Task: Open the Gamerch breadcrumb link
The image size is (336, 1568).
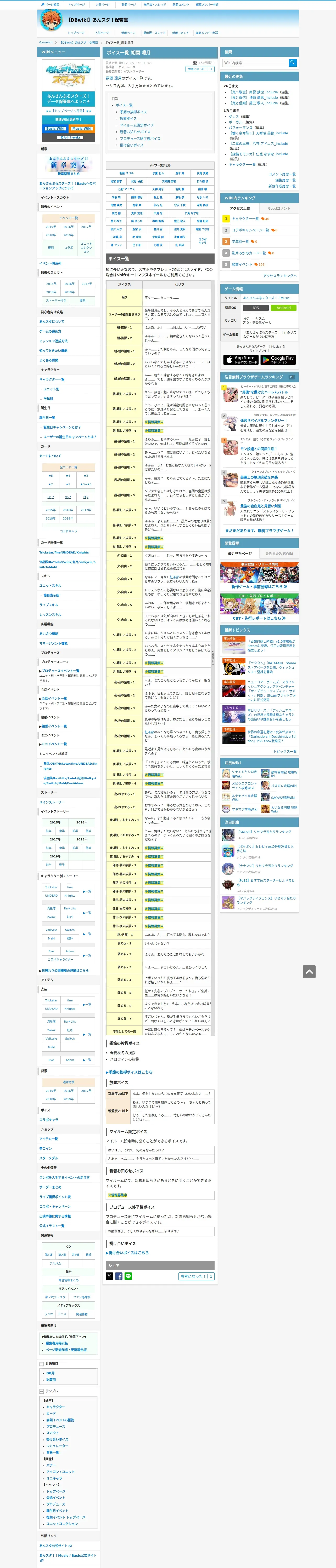Action: click(x=46, y=43)
